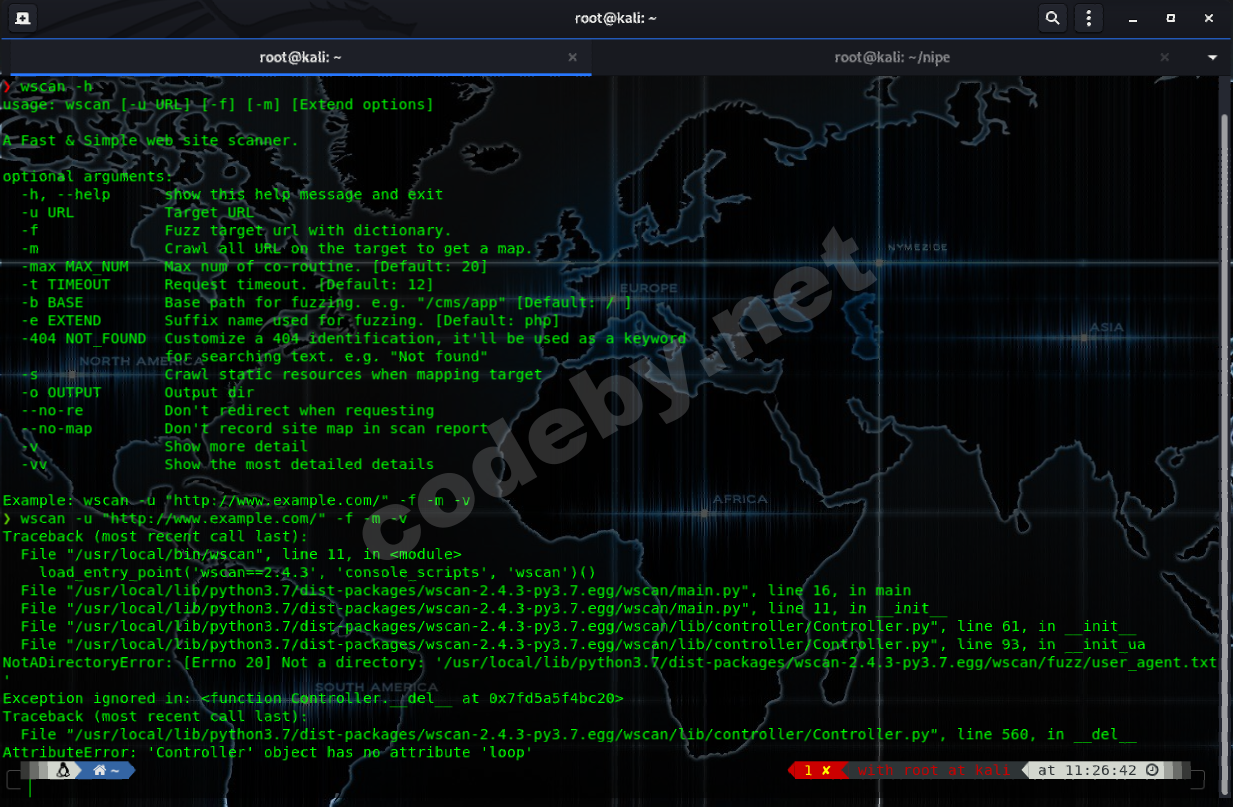Viewport: 1233px width, 807px height.
Task: Click the home directory prompt segment
Action: [107, 771]
